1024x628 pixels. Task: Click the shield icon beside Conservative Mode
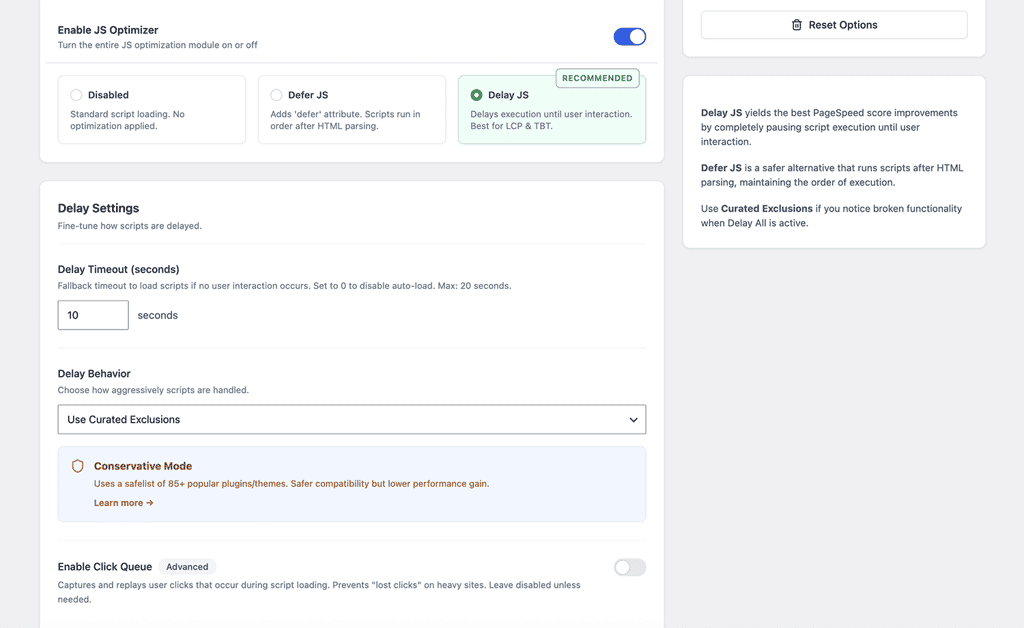[x=78, y=466]
